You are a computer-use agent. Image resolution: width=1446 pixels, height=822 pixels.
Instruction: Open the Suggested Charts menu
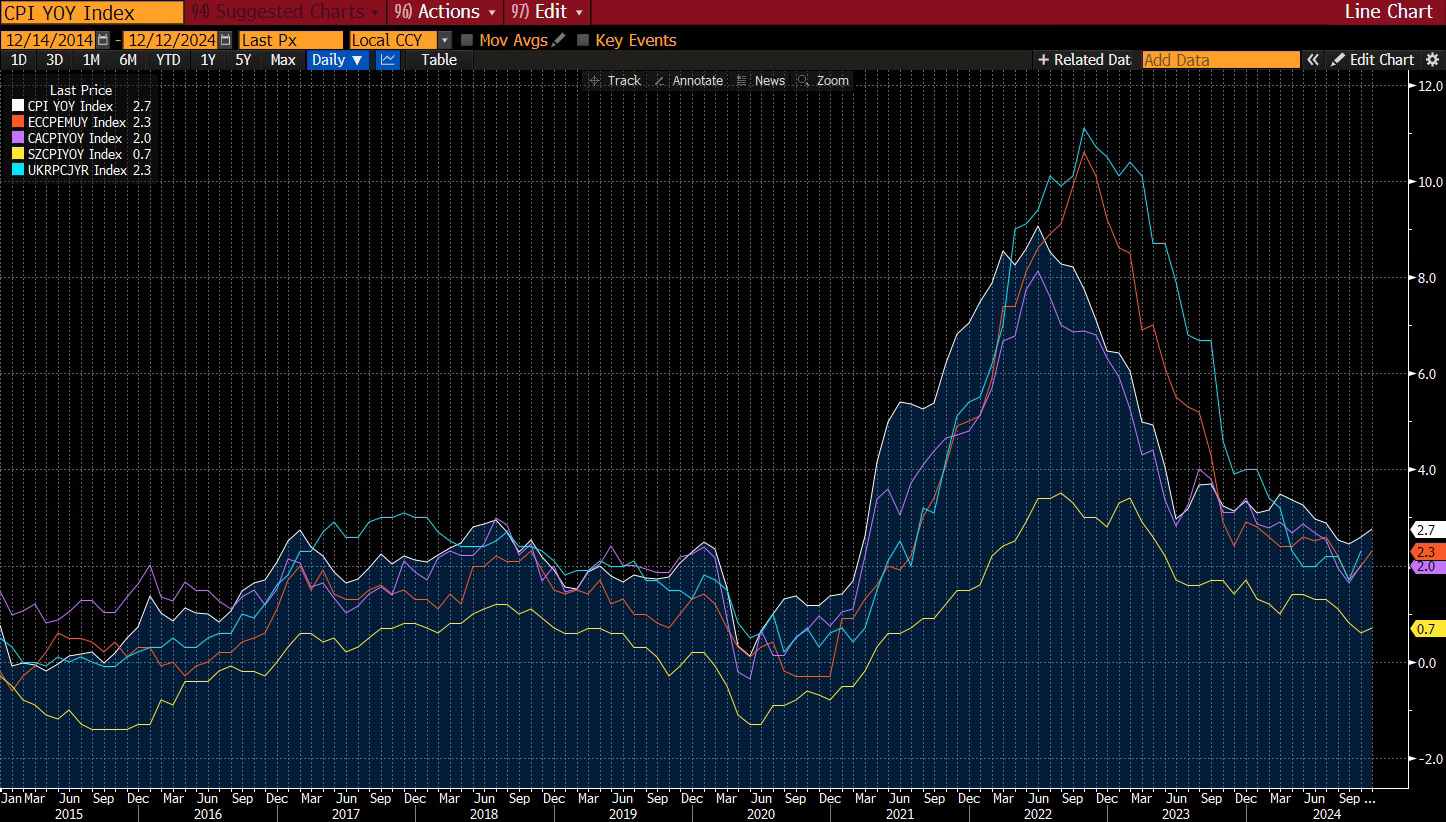pos(286,12)
